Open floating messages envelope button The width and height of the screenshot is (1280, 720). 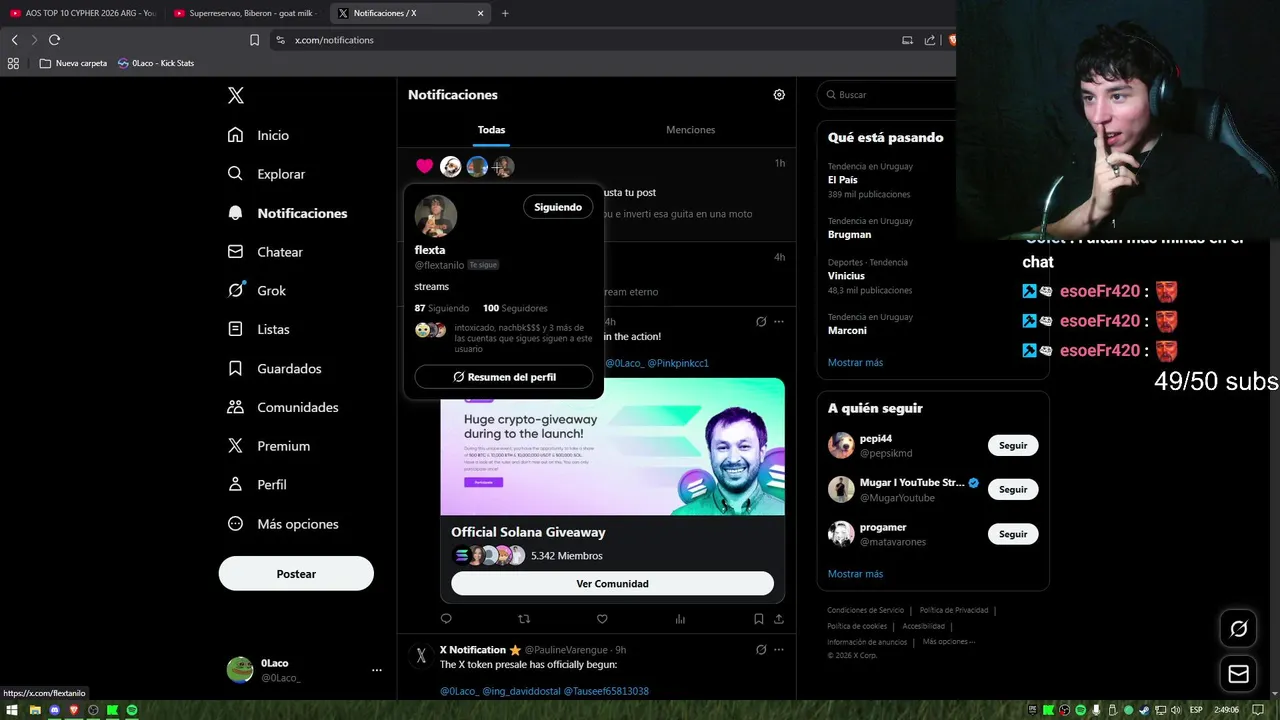point(1238,674)
